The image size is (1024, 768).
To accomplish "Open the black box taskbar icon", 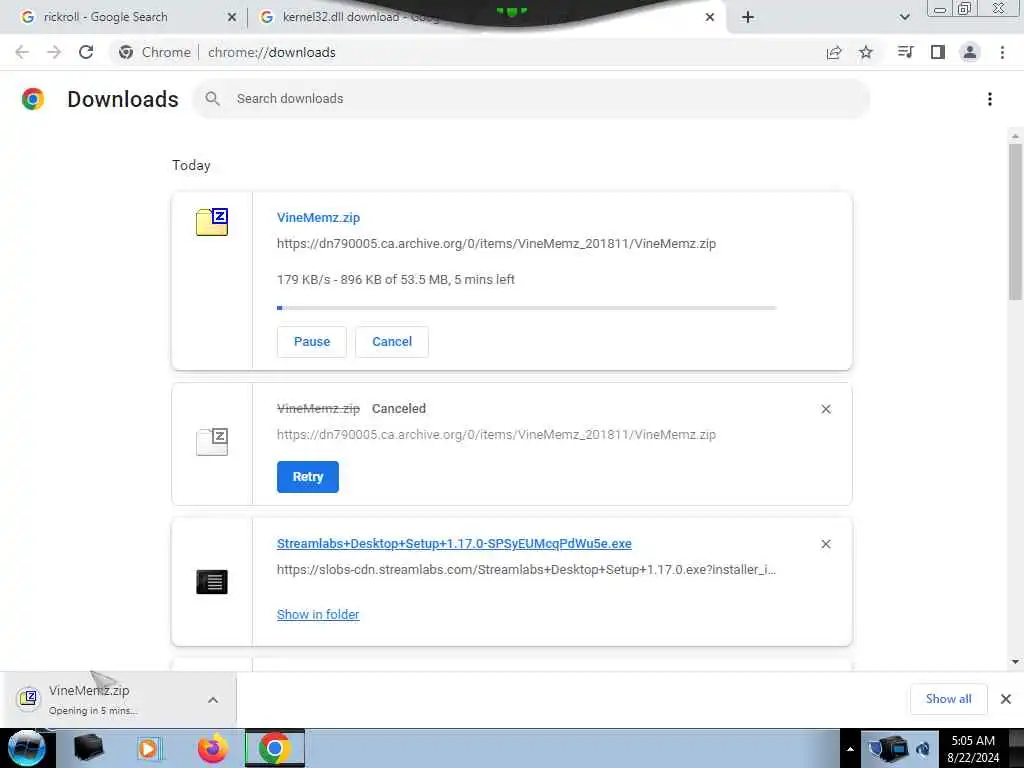I will pos(88,748).
